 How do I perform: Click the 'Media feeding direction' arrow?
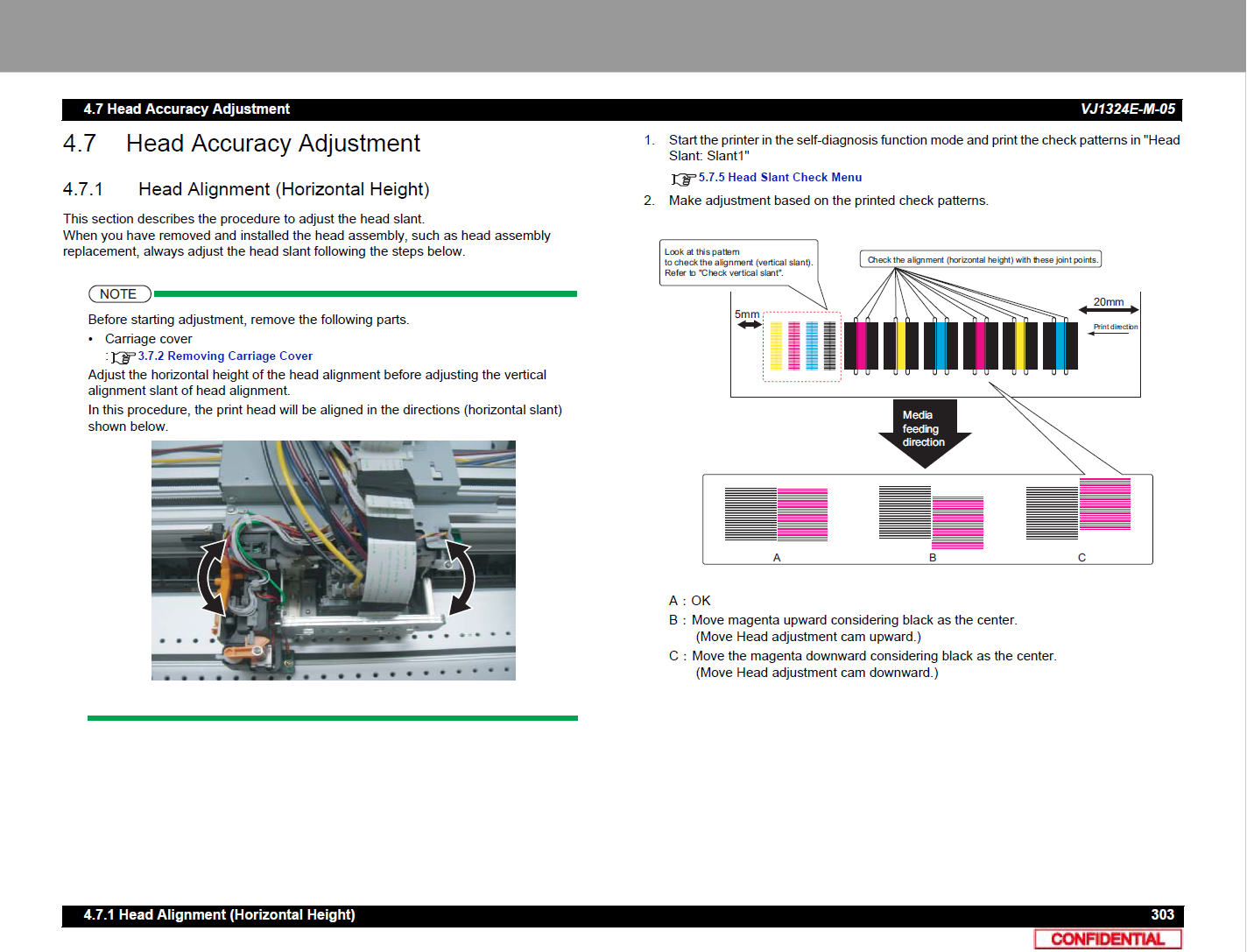(925, 434)
